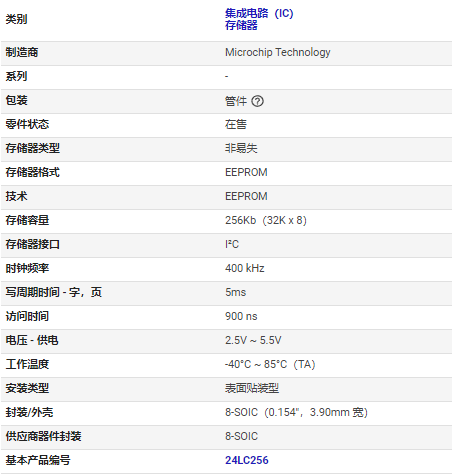Open the 集成电路 (IC) category link

(x=259, y=13)
